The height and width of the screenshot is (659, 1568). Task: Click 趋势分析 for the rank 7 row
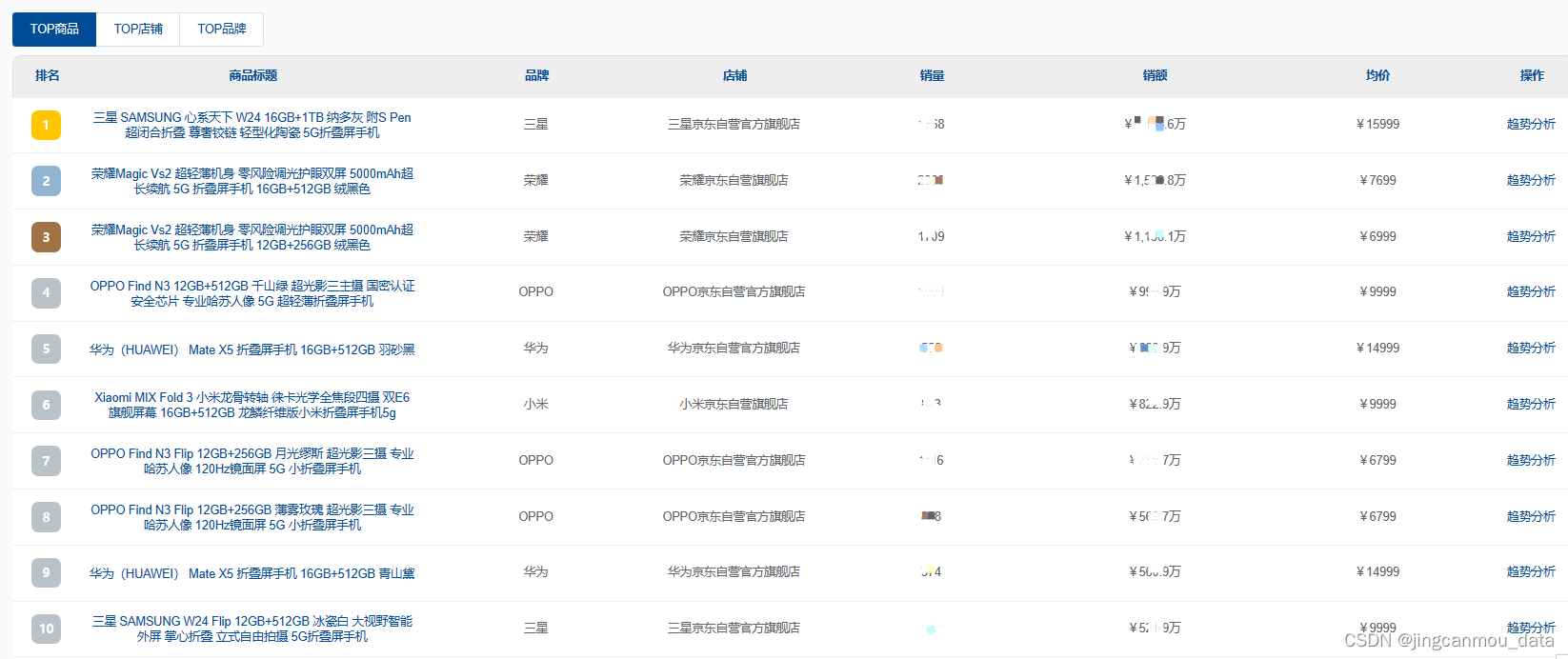(1531, 460)
